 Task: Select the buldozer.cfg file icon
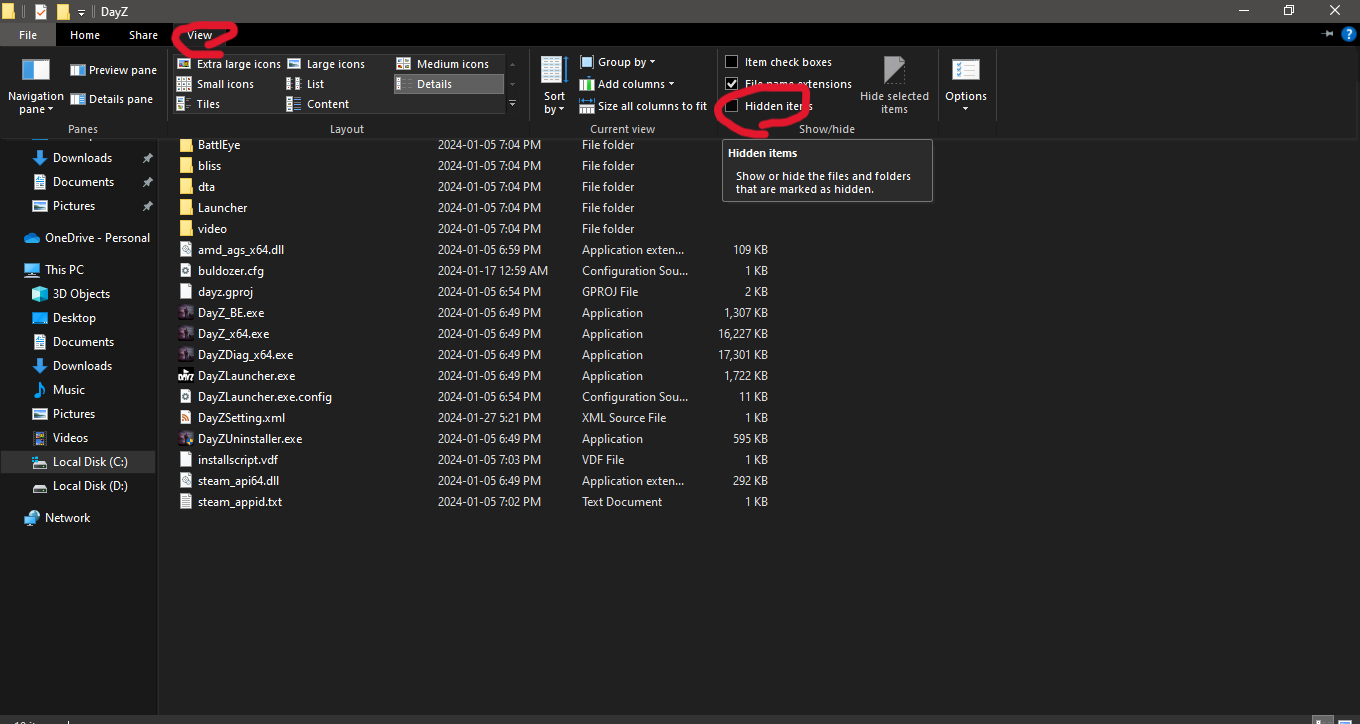(x=186, y=271)
